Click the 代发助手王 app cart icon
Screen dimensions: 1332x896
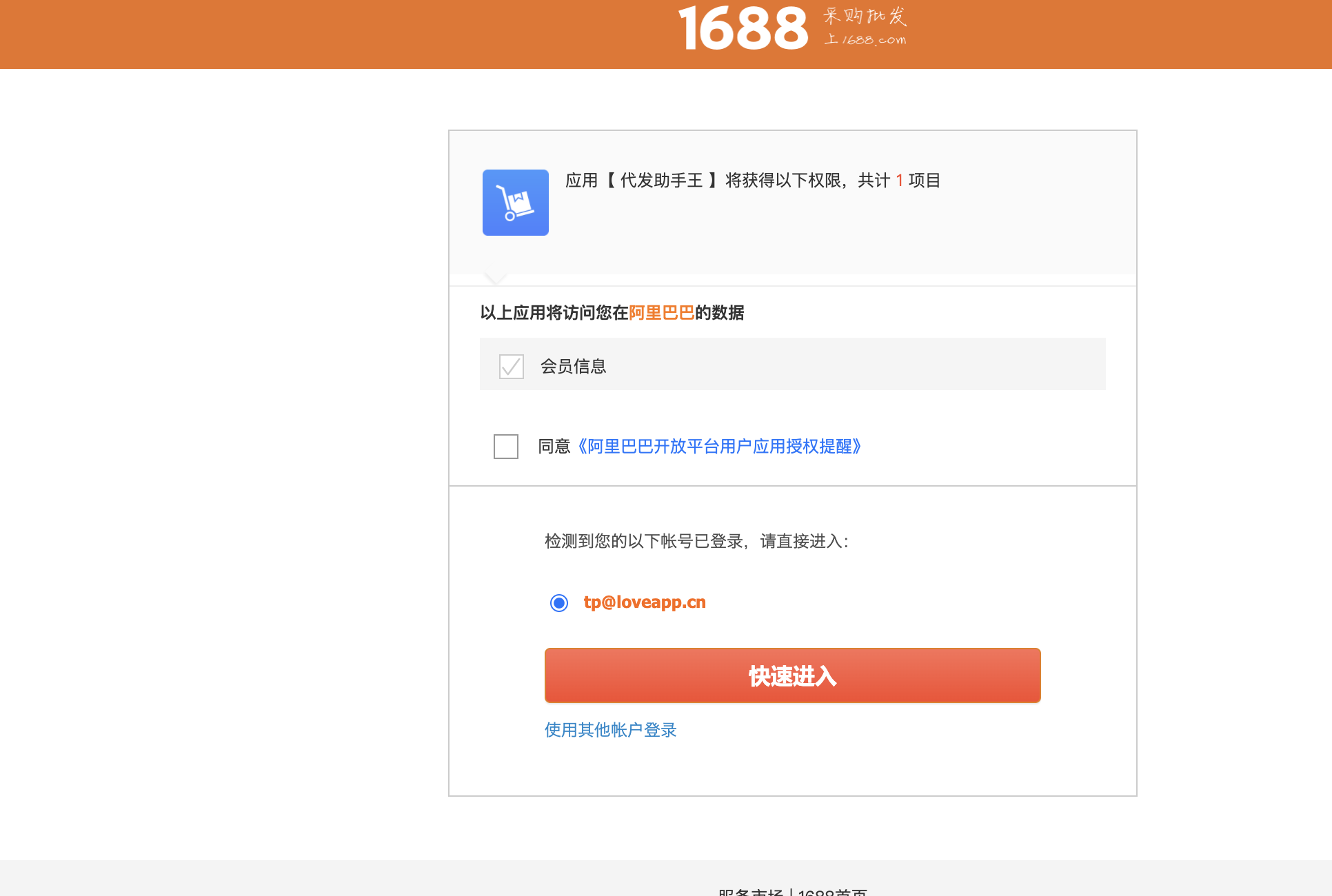516,203
